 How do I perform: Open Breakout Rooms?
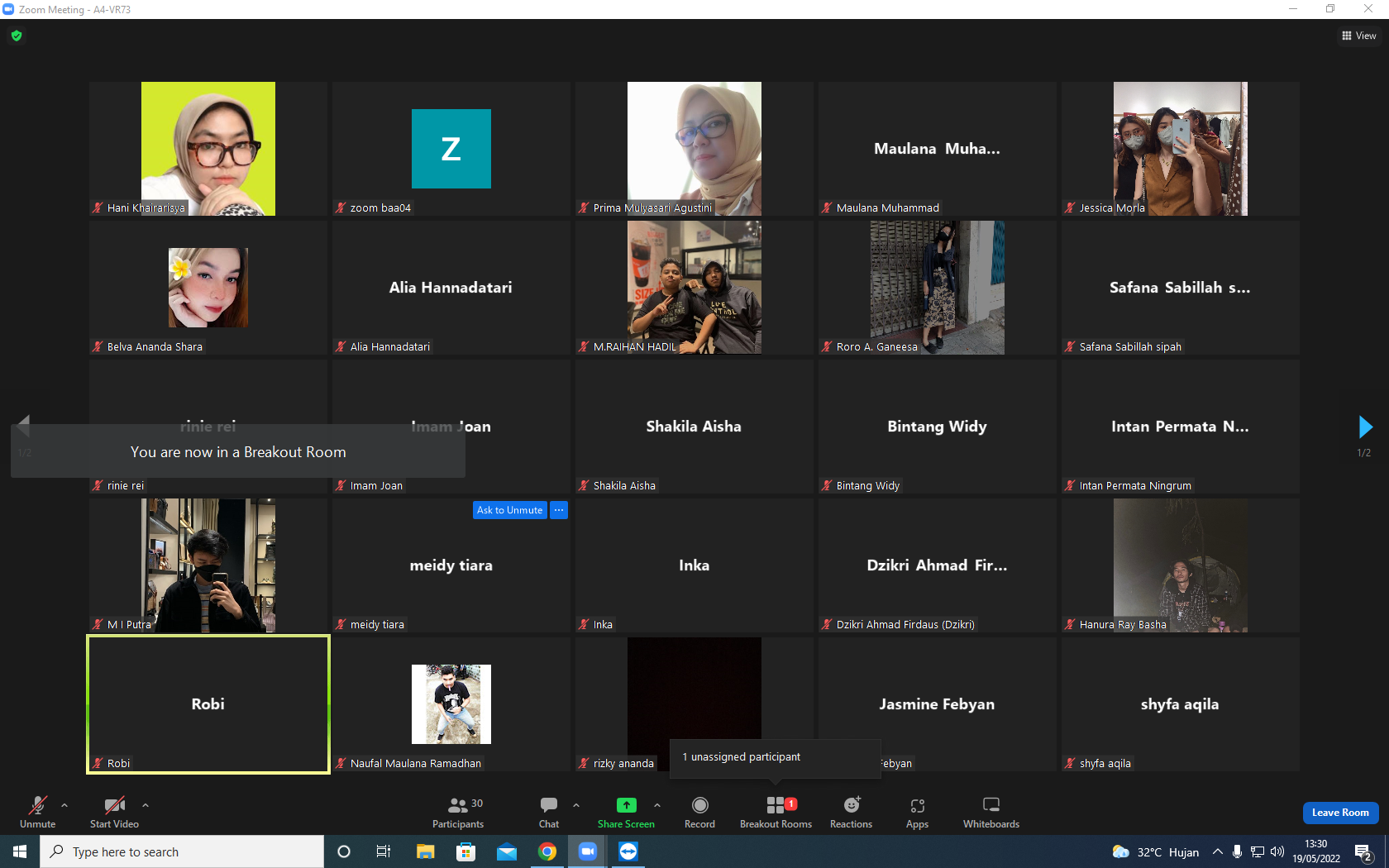pos(776,813)
